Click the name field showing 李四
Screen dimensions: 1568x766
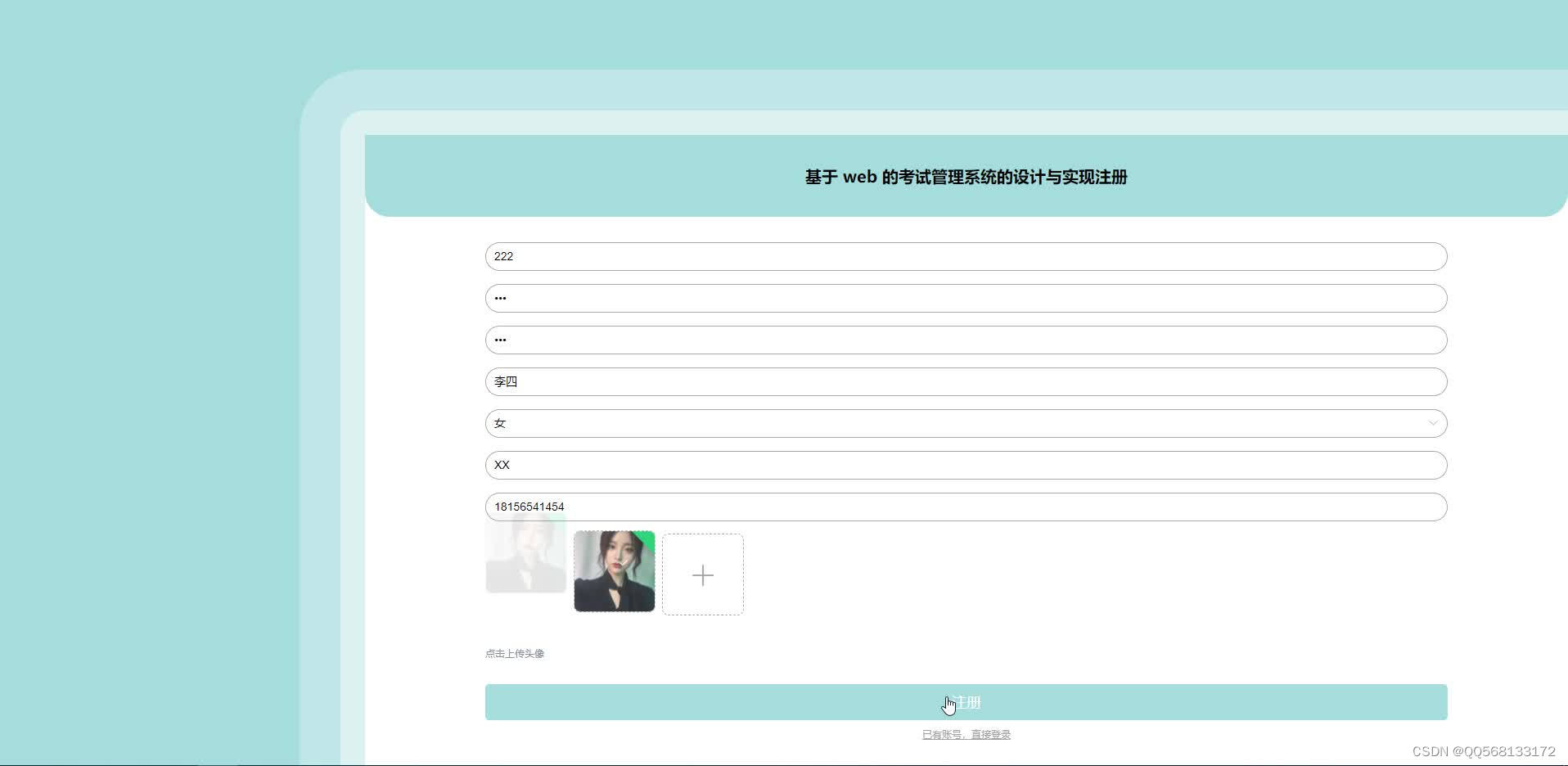tap(965, 381)
